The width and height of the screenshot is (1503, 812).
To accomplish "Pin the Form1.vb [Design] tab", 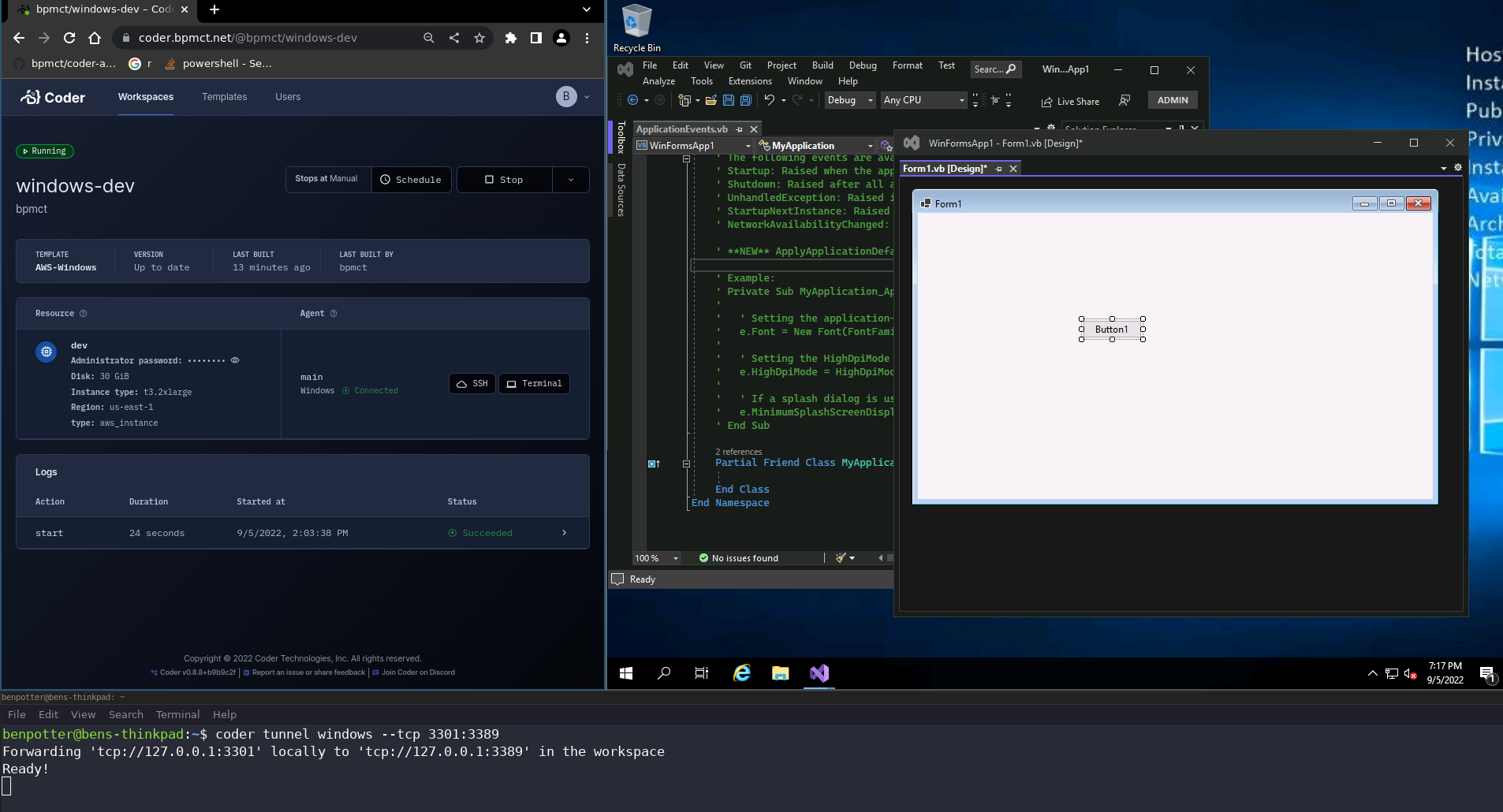I will click(998, 169).
